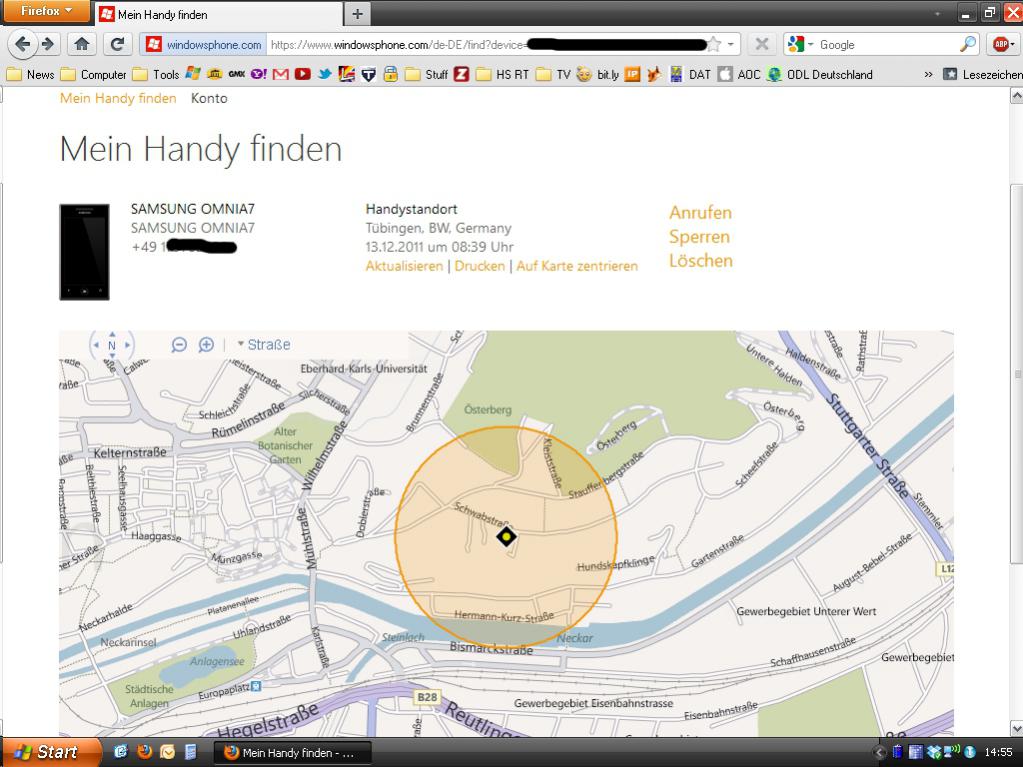Click the N compass on the map

point(112,345)
